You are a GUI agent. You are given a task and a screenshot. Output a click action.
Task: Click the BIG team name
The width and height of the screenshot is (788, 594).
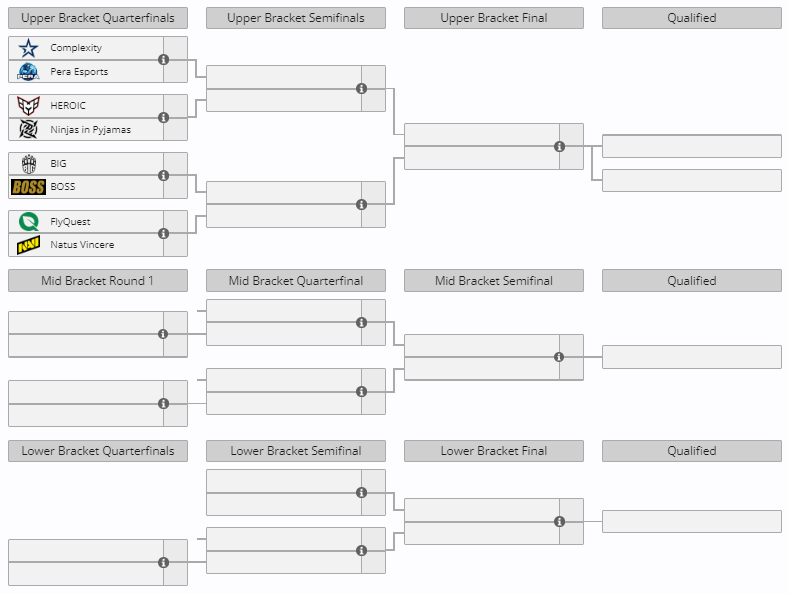pos(58,164)
